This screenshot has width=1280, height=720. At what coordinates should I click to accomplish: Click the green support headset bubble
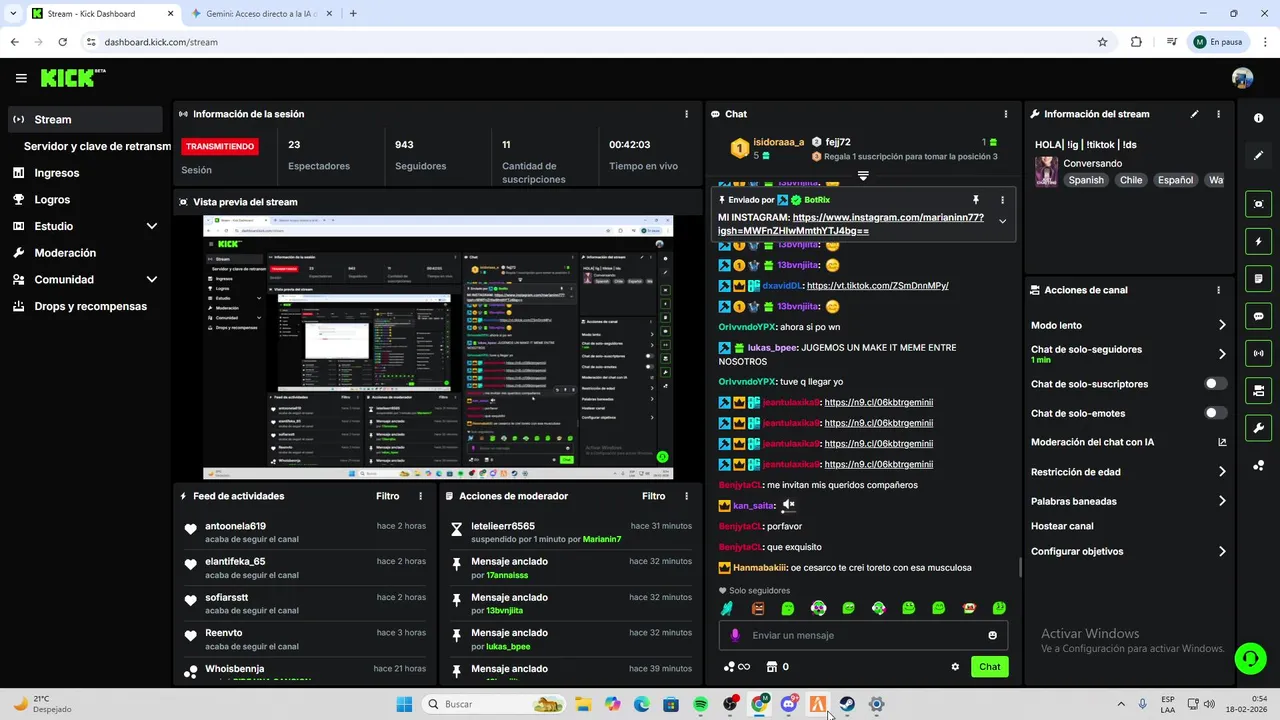(1250, 658)
